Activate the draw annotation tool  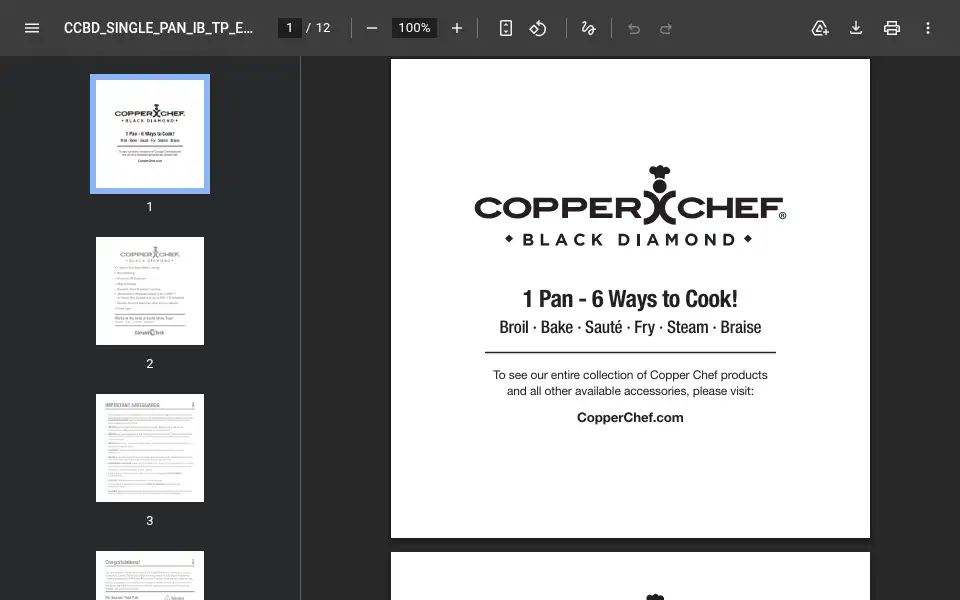point(588,28)
